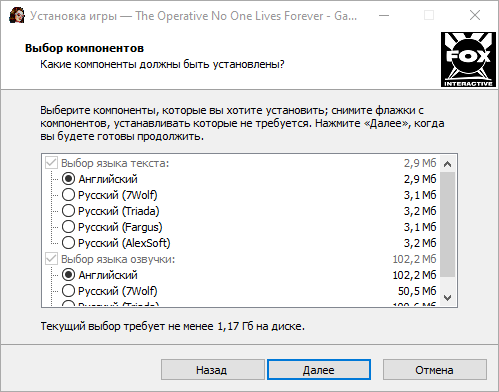Select Русский (7Wolf) text language option
Screen dimensions: 499x392
(68, 195)
